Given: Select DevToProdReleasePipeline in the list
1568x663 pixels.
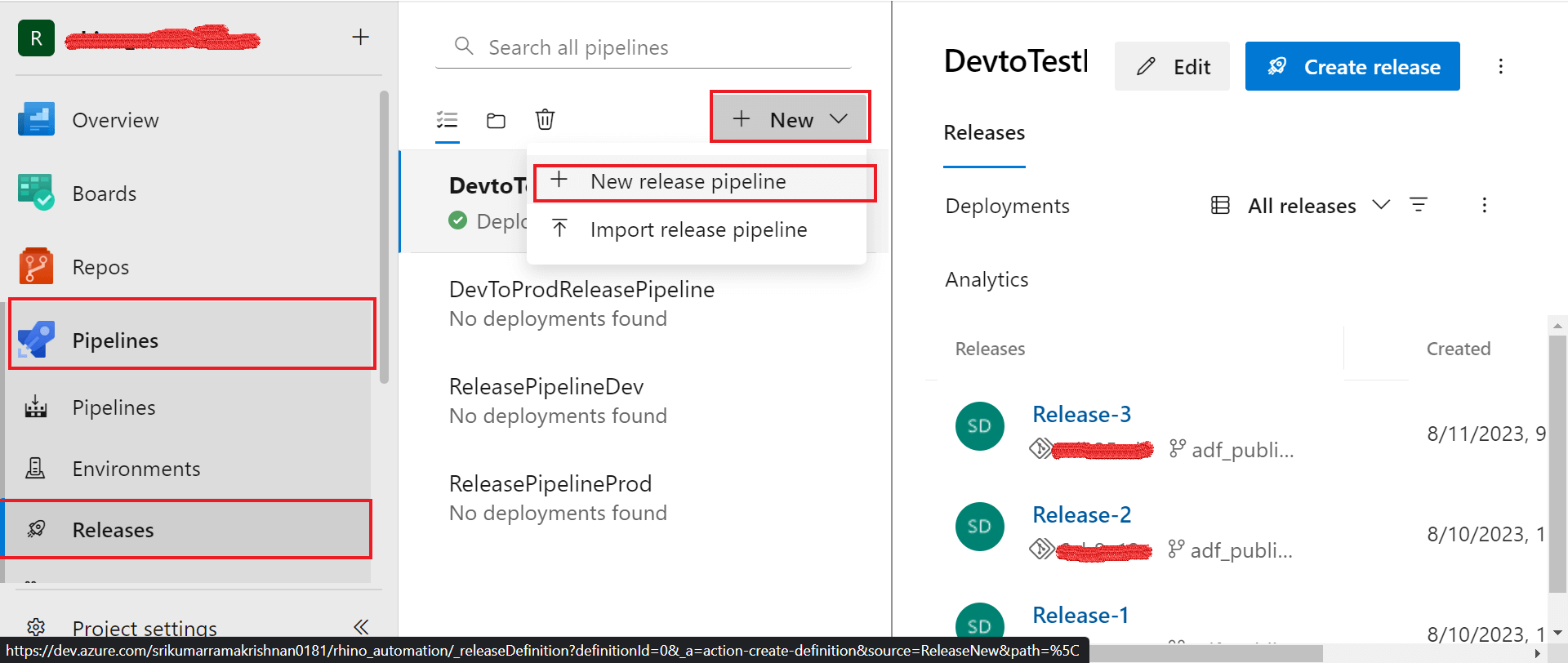Looking at the screenshot, I should 581,290.
